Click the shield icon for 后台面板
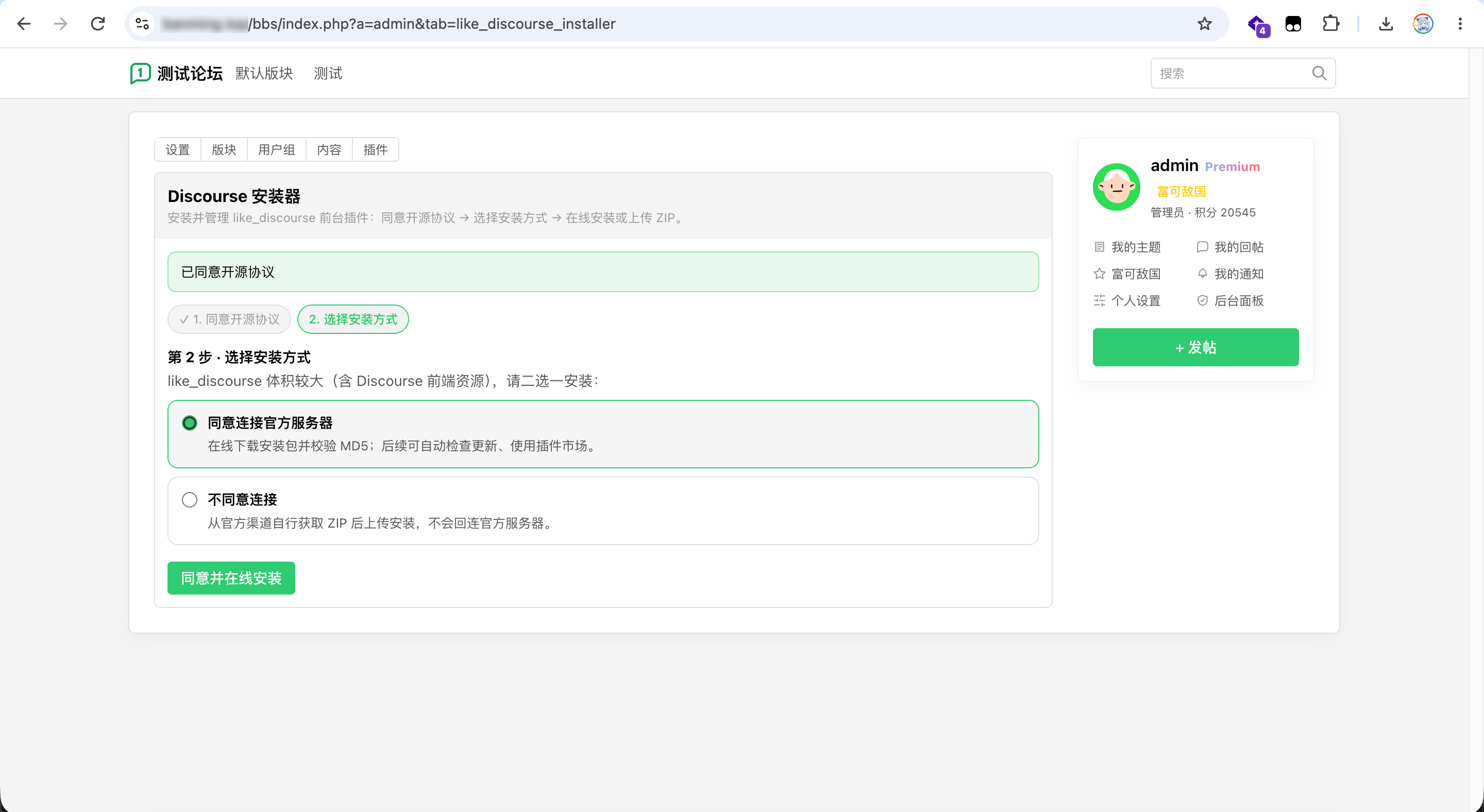 [1202, 300]
